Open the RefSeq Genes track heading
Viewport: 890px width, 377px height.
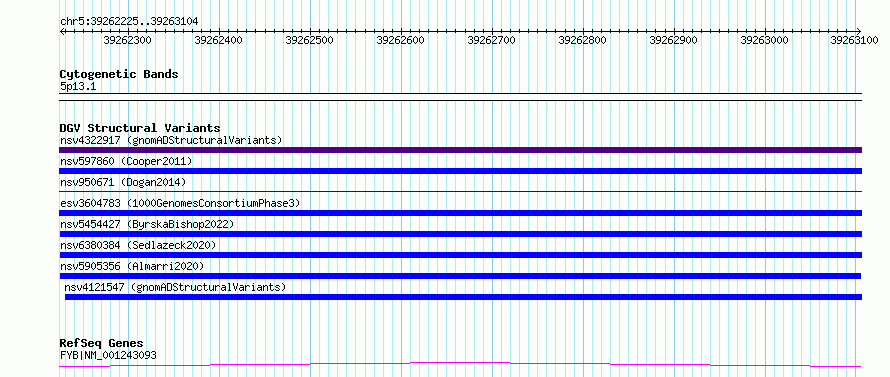[x=101, y=343]
